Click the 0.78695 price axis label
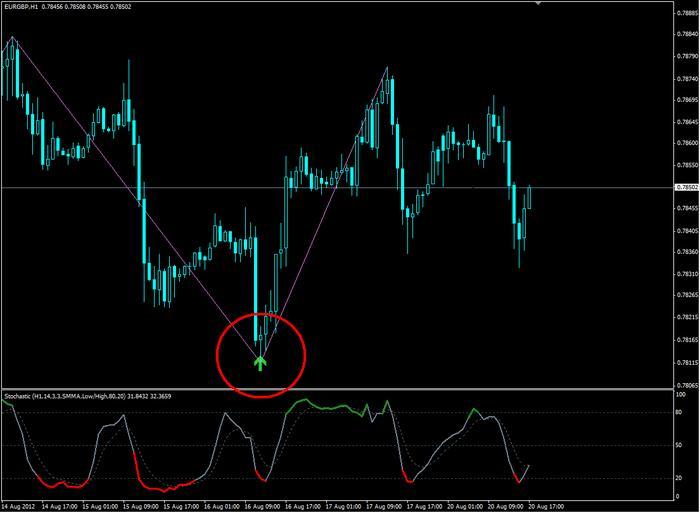 (688, 100)
